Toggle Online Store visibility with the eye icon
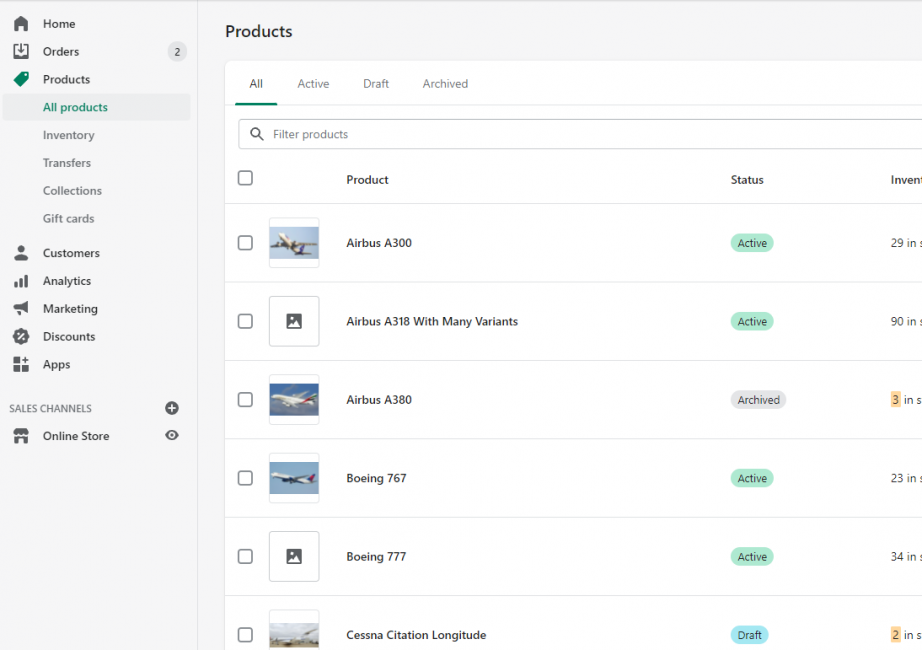This screenshot has width=922, height=650. [171, 436]
